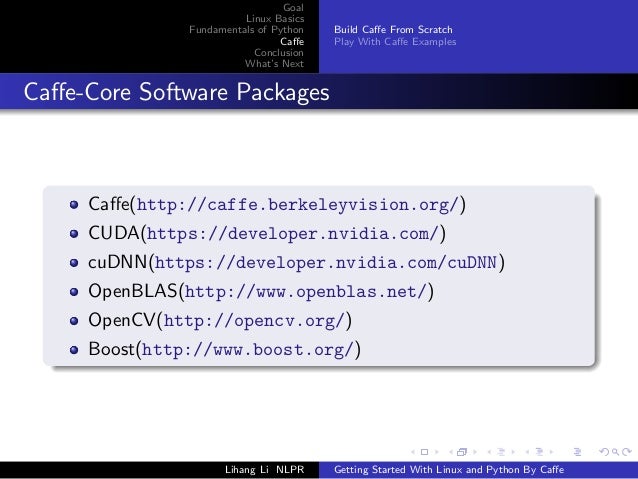Open Build Caffe From Scratch subsection

[x=393, y=30]
